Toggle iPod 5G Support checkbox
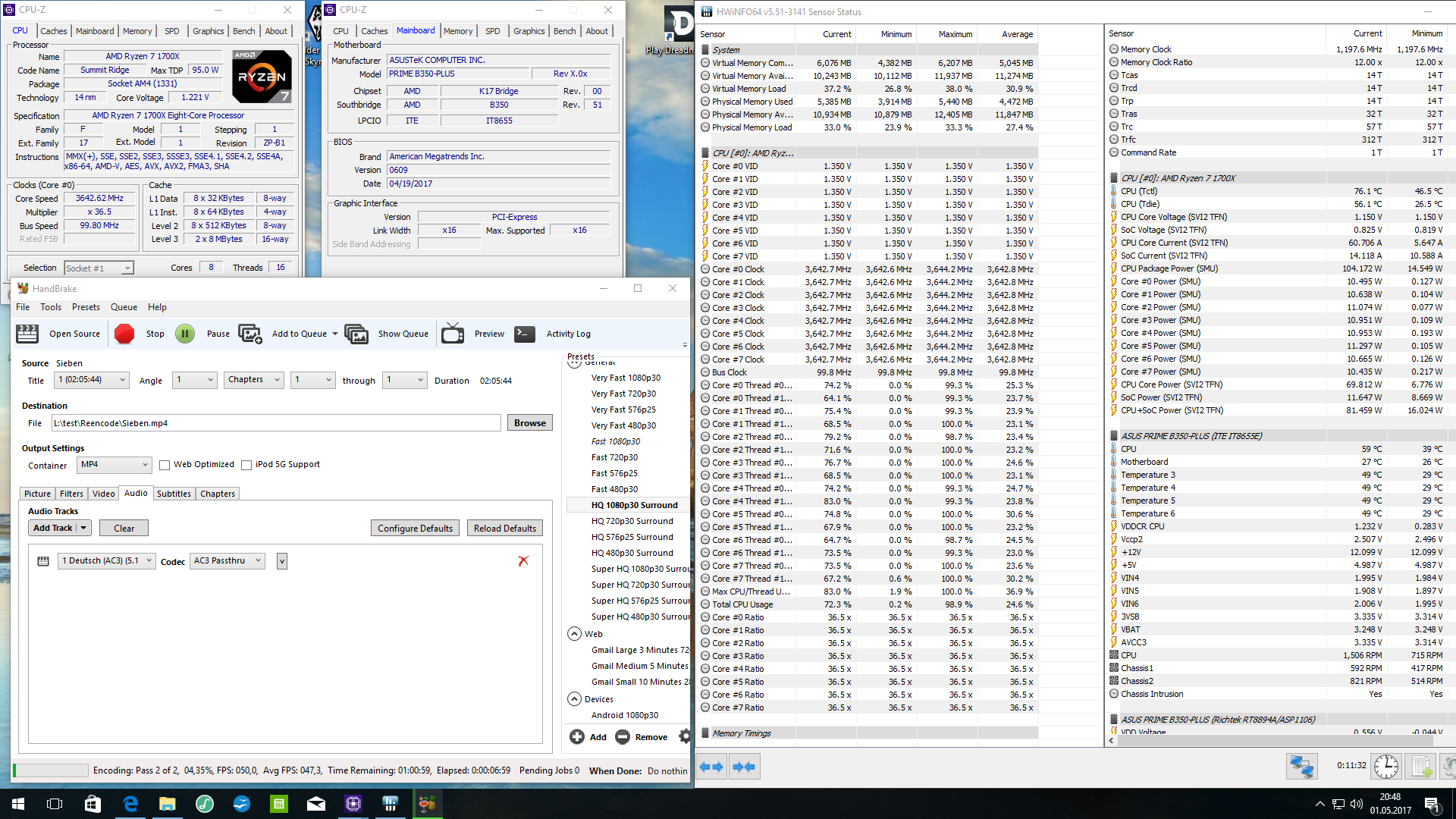 246,465
